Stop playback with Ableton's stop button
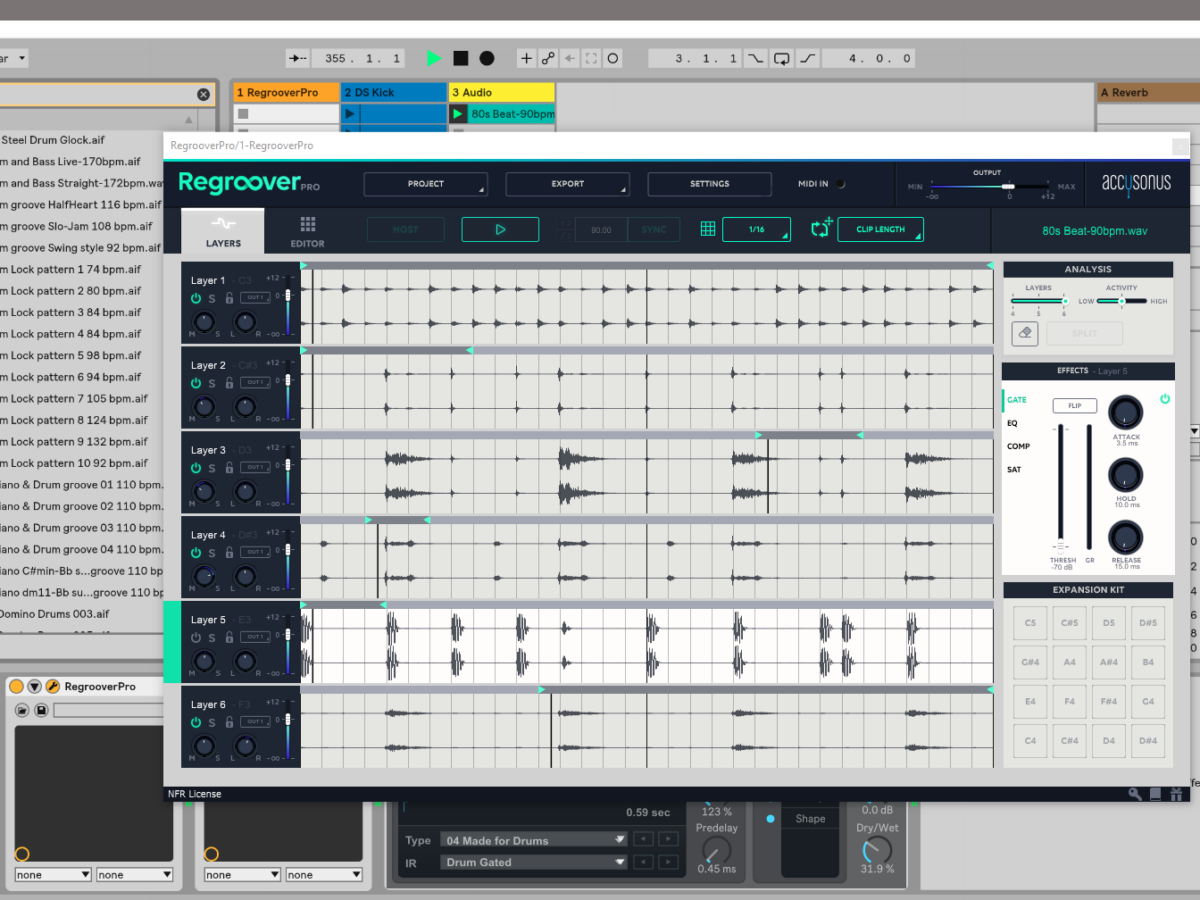Image resolution: width=1200 pixels, height=900 pixels. coord(461,59)
